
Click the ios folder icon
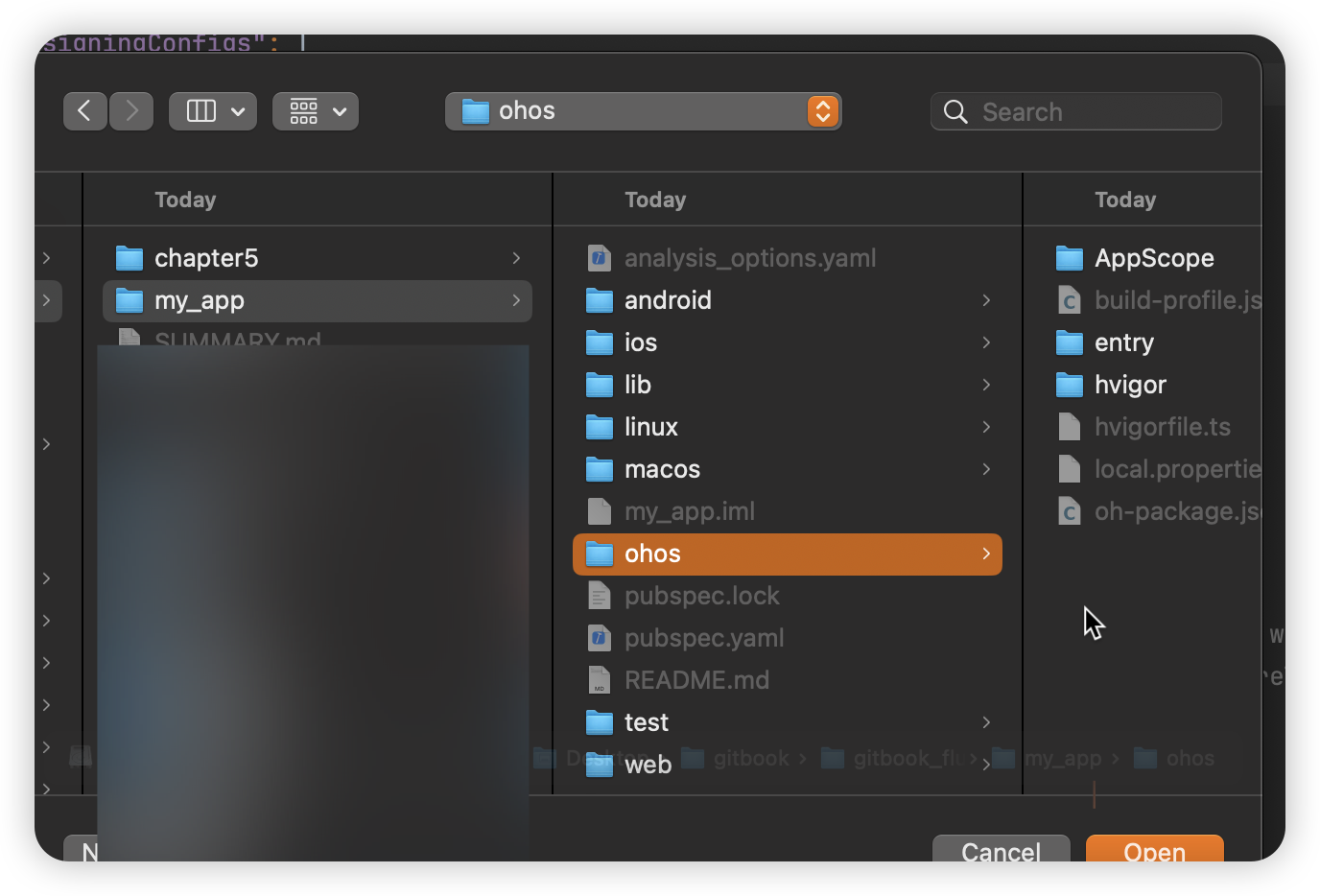[600, 342]
